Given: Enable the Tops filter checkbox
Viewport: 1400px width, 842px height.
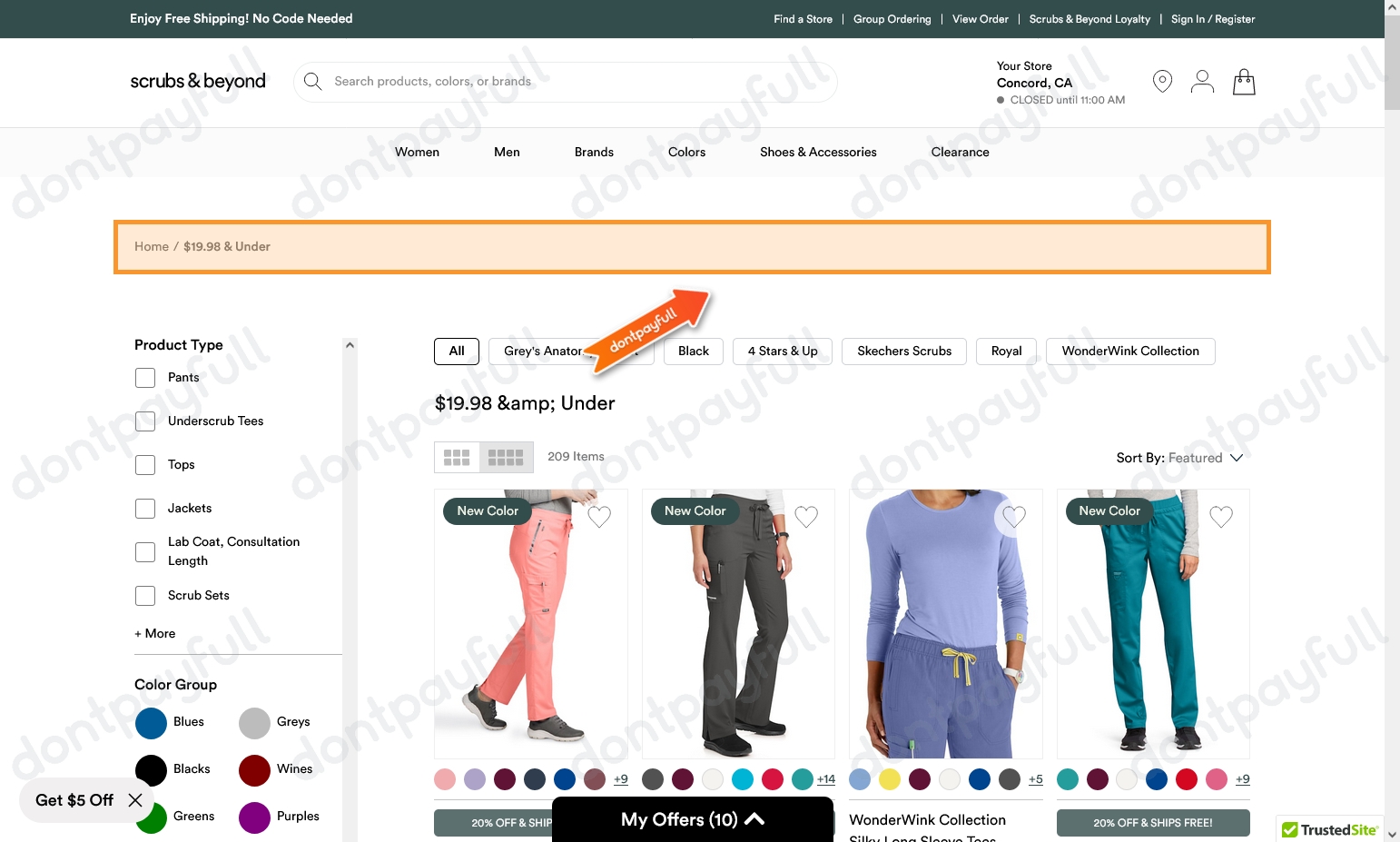Looking at the screenshot, I should 144,464.
